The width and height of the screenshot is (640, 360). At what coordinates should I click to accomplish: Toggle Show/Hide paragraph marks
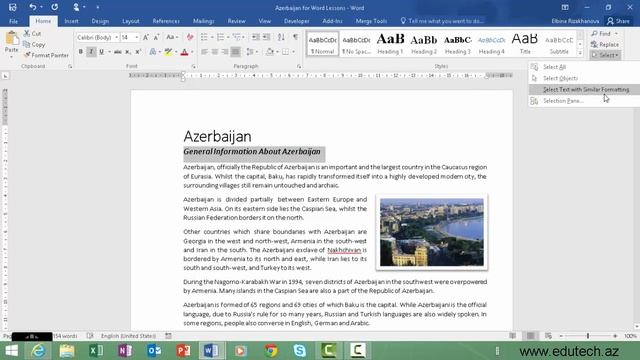(296, 37)
